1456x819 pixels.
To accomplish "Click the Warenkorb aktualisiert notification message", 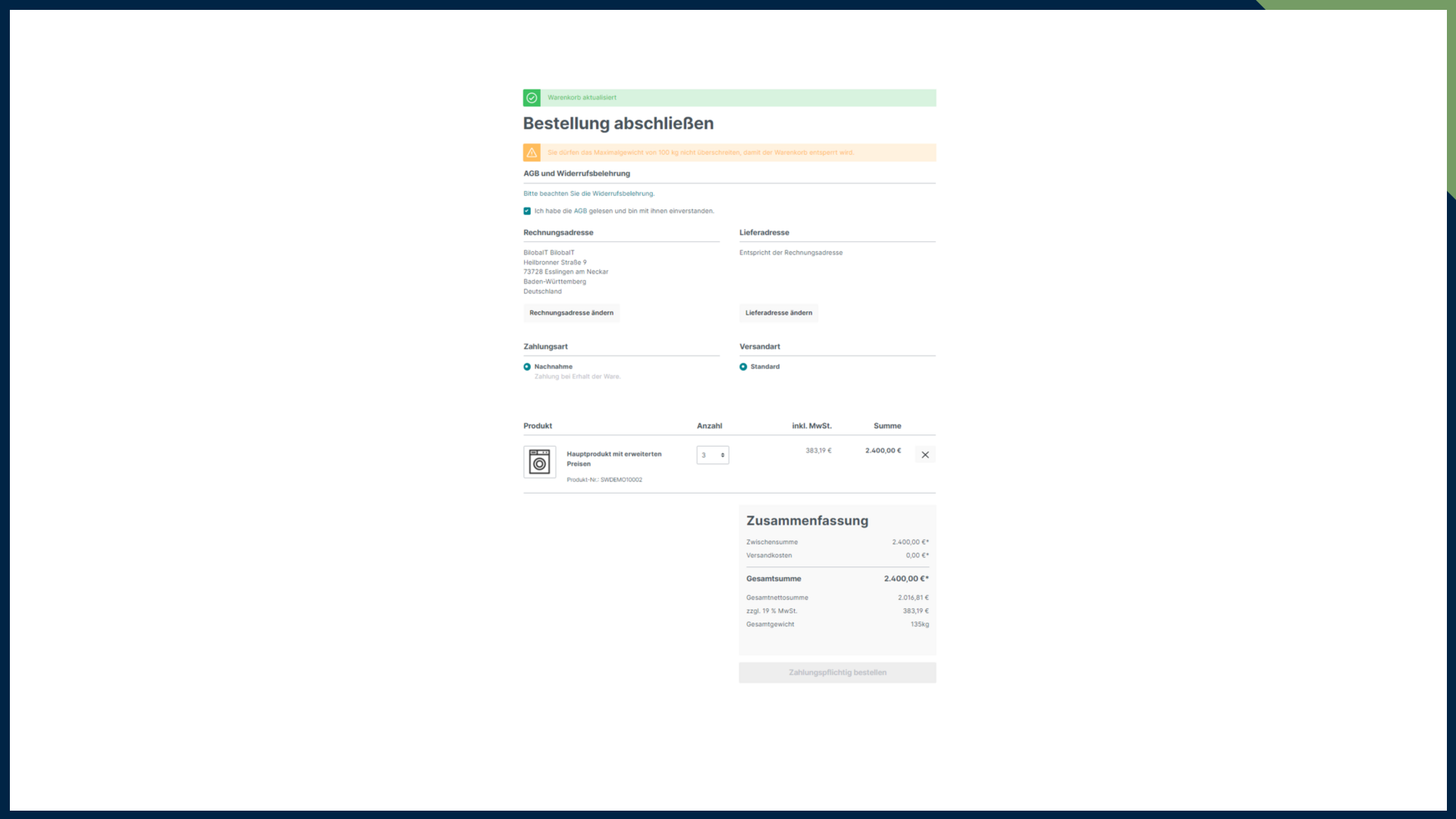I will tap(582, 98).
